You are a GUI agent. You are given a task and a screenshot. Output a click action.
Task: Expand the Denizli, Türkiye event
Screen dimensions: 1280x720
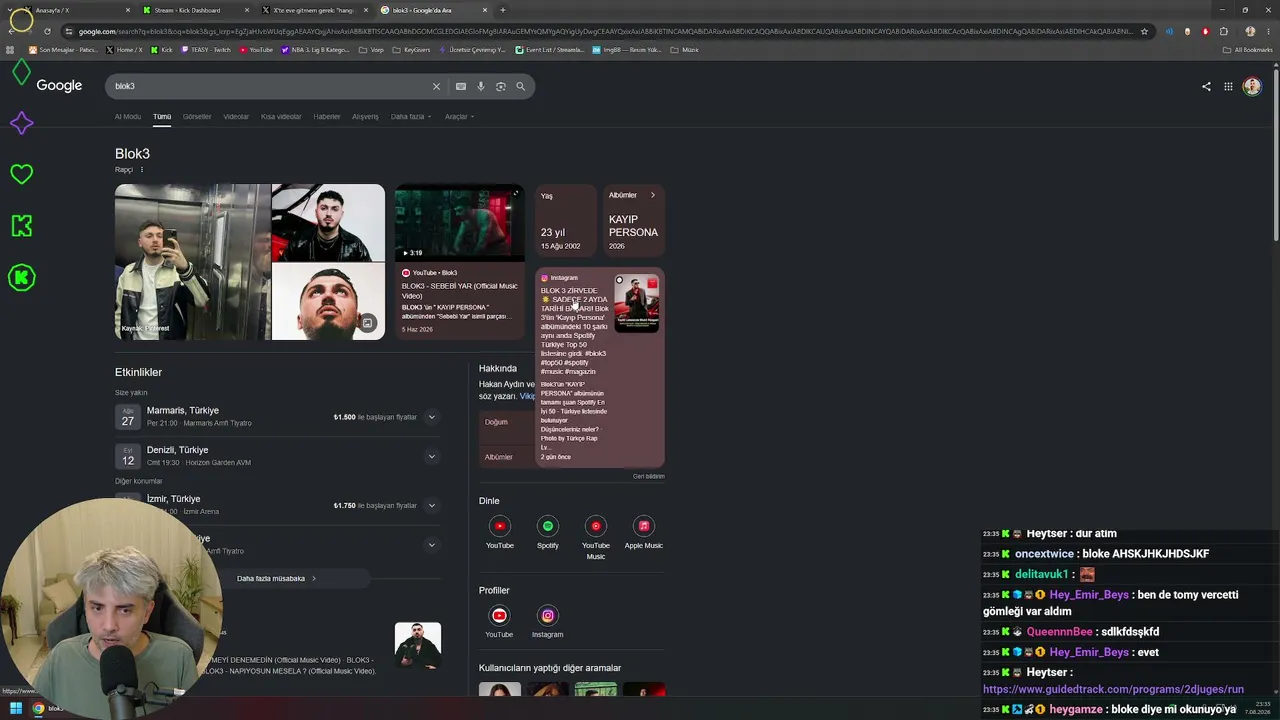(432, 457)
